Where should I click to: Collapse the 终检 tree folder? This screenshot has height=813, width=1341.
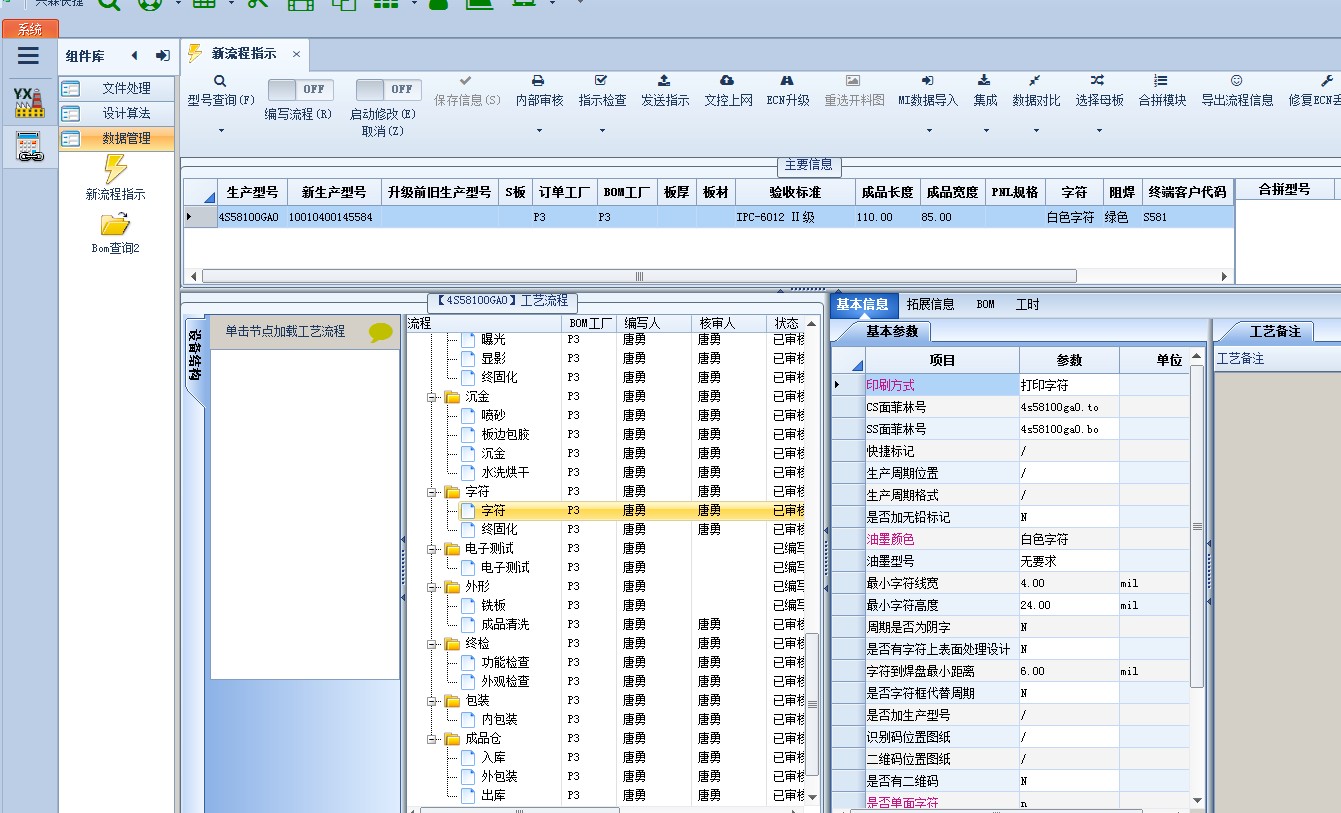tap(433, 644)
